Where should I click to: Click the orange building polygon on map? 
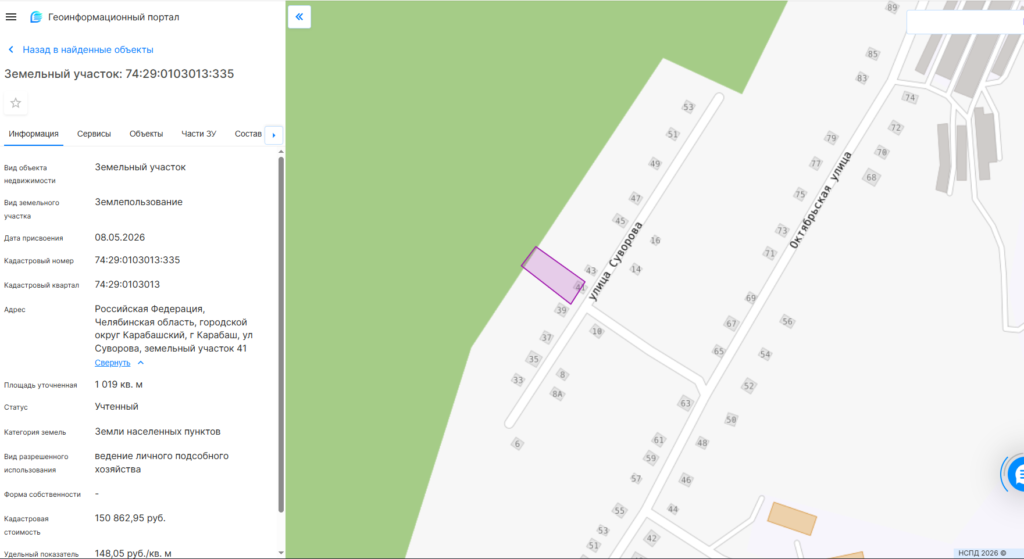[x=792, y=519]
